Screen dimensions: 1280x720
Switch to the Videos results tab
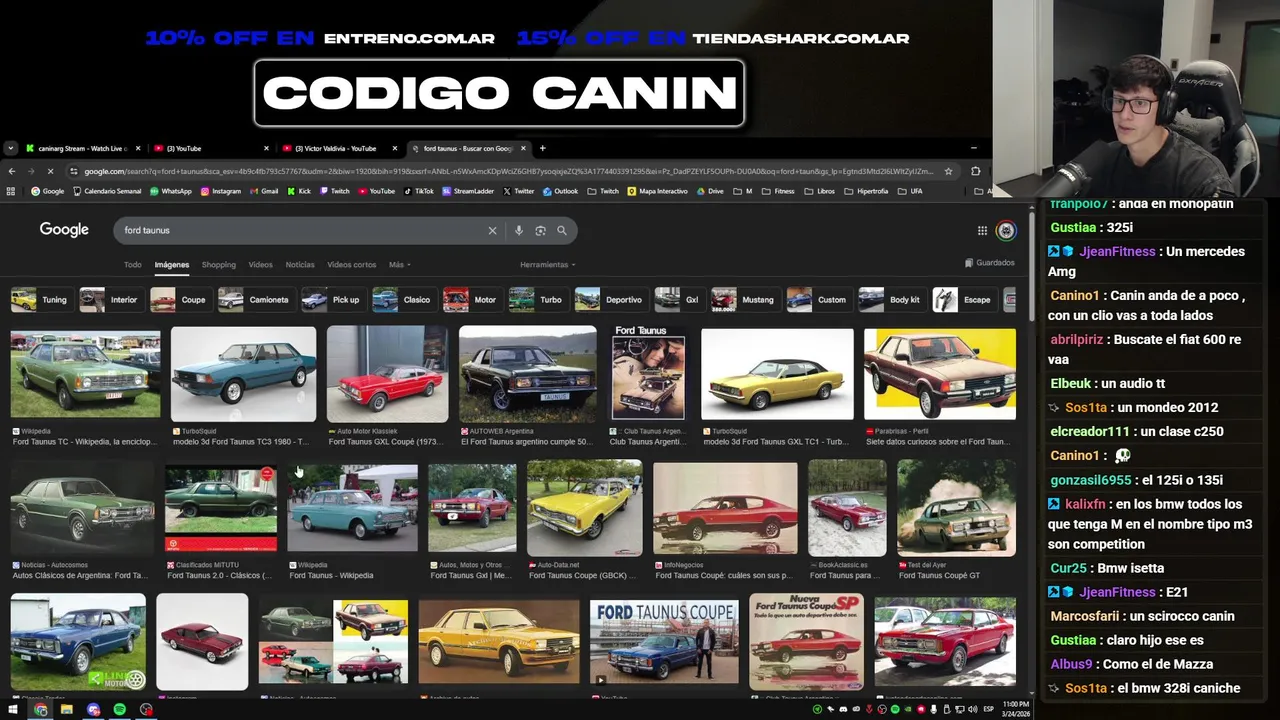260,265
